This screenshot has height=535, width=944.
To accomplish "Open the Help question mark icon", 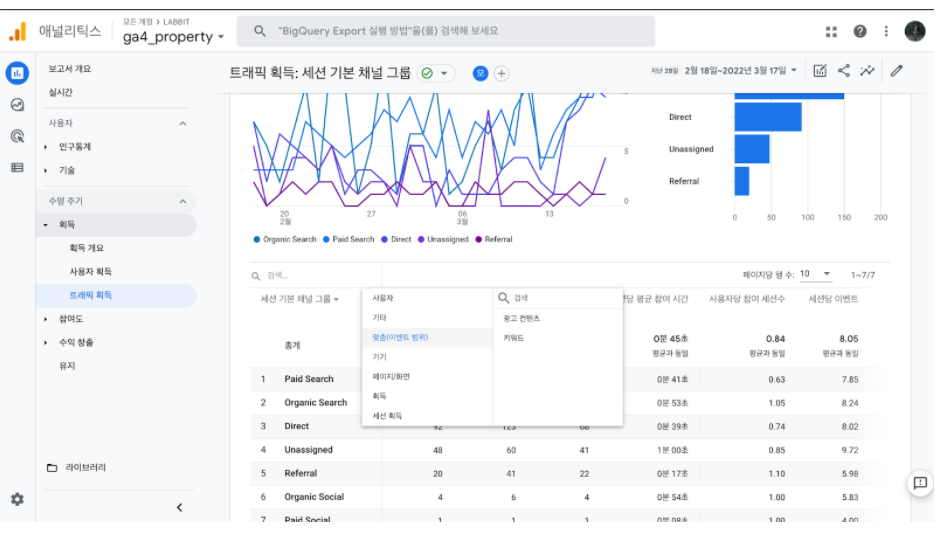I will click(860, 31).
